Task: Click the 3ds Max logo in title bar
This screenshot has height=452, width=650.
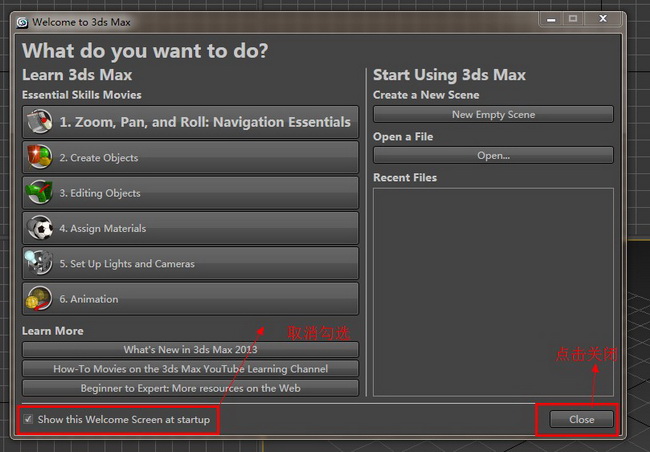Action: [22, 22]
